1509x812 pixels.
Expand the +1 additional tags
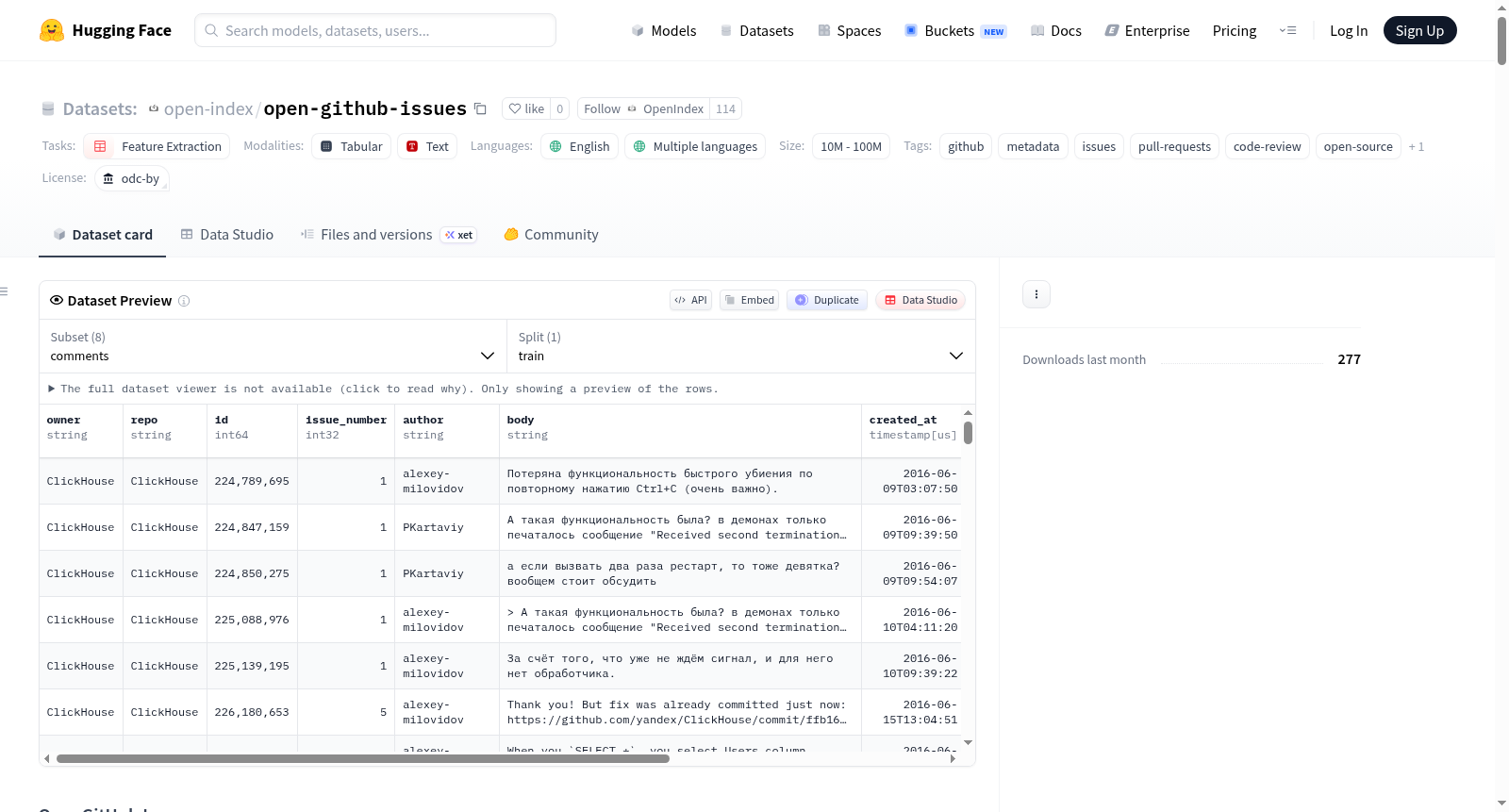(1416, 146)
